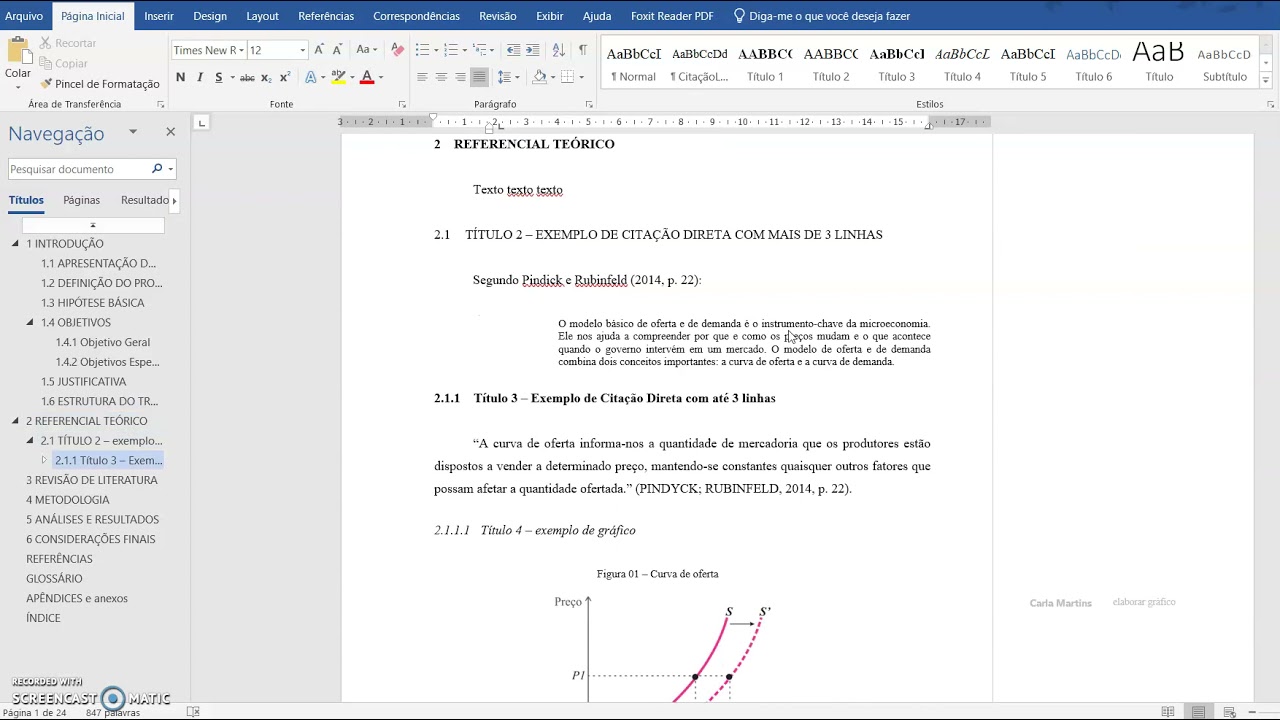Click tab stop selector beside ruler

201,122
